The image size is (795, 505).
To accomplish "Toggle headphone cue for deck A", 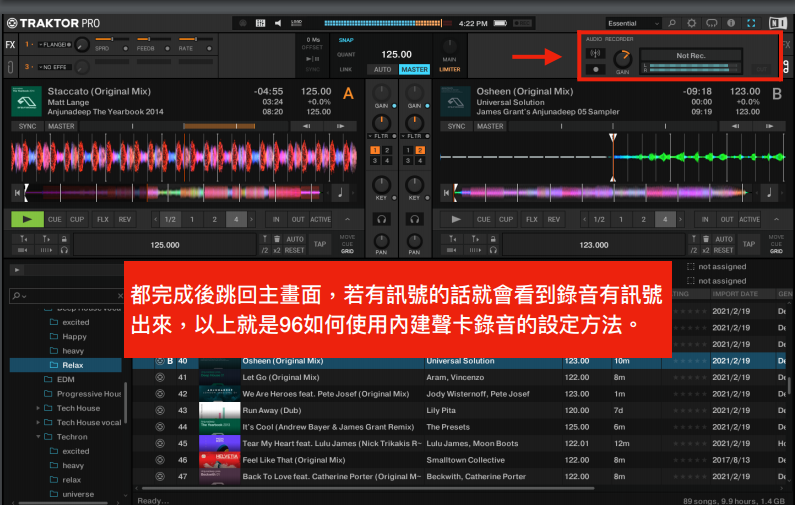I will (381, 219).
